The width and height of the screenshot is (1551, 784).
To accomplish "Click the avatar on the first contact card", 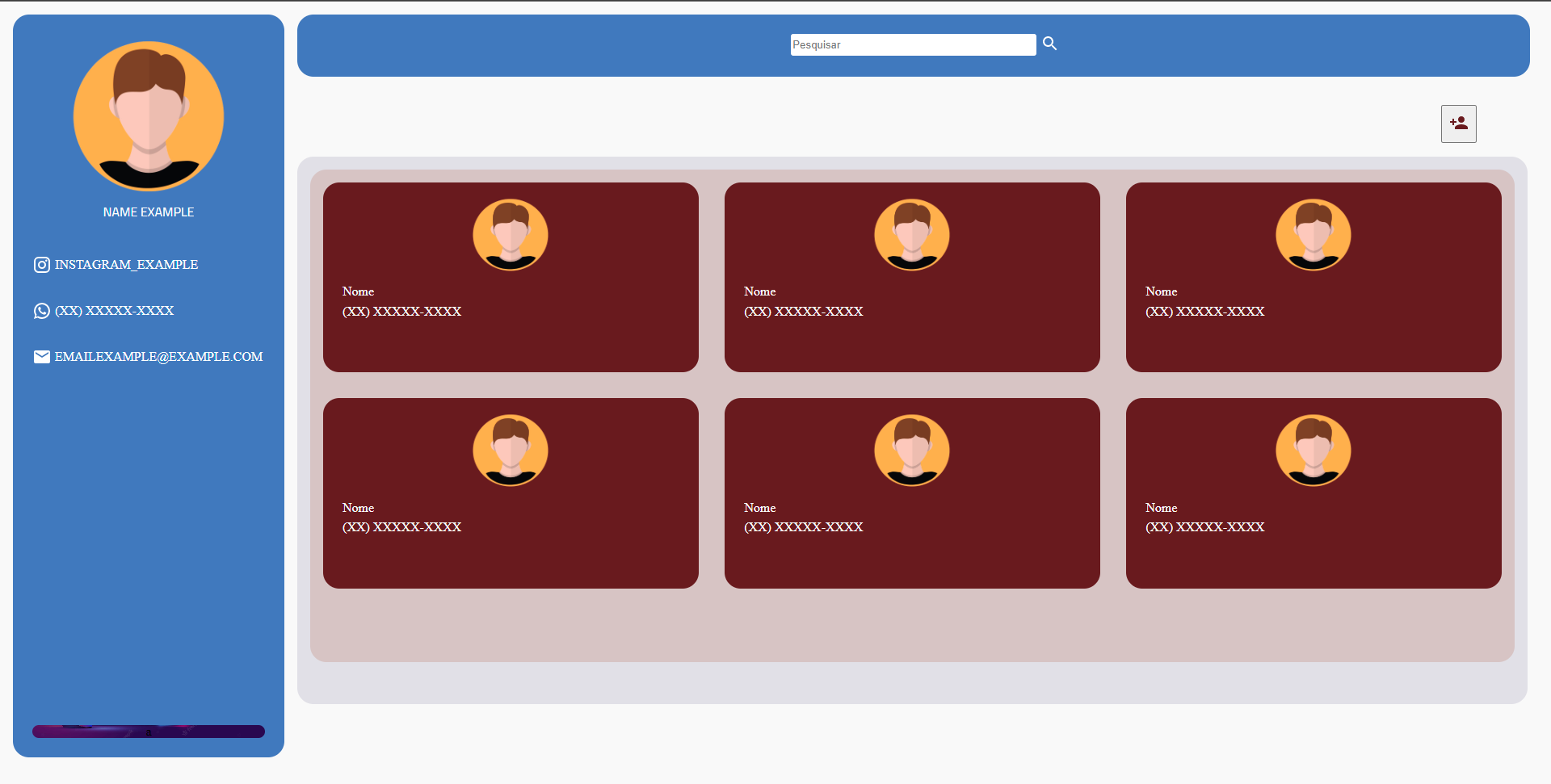I will [x=510, y=234].
